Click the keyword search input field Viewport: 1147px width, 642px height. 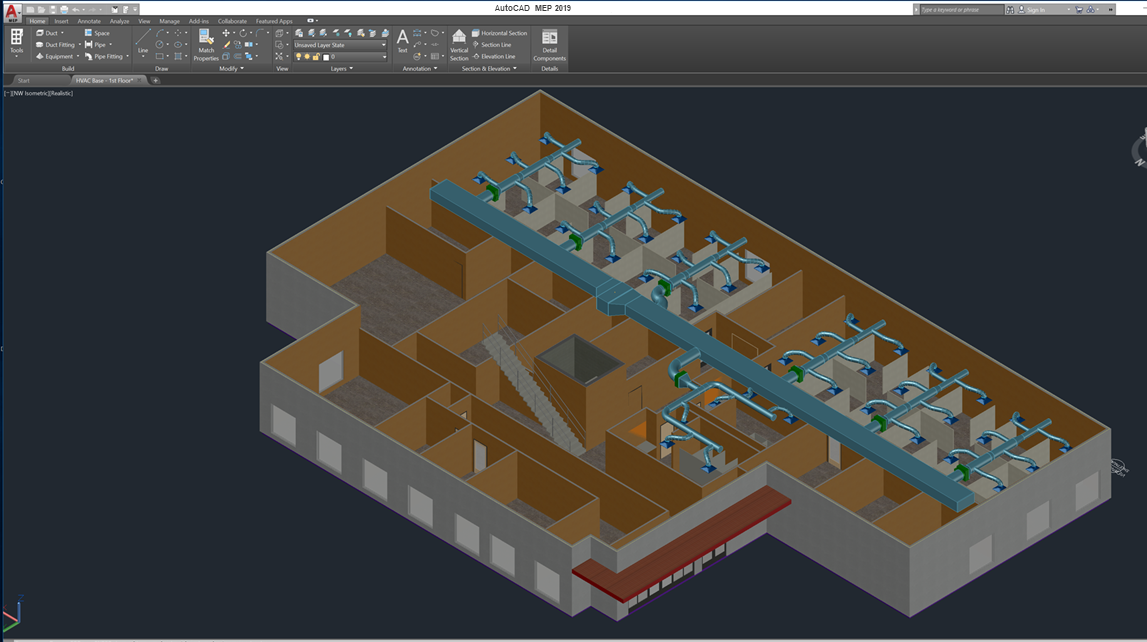pyautogui.click(x=960, y=9)
